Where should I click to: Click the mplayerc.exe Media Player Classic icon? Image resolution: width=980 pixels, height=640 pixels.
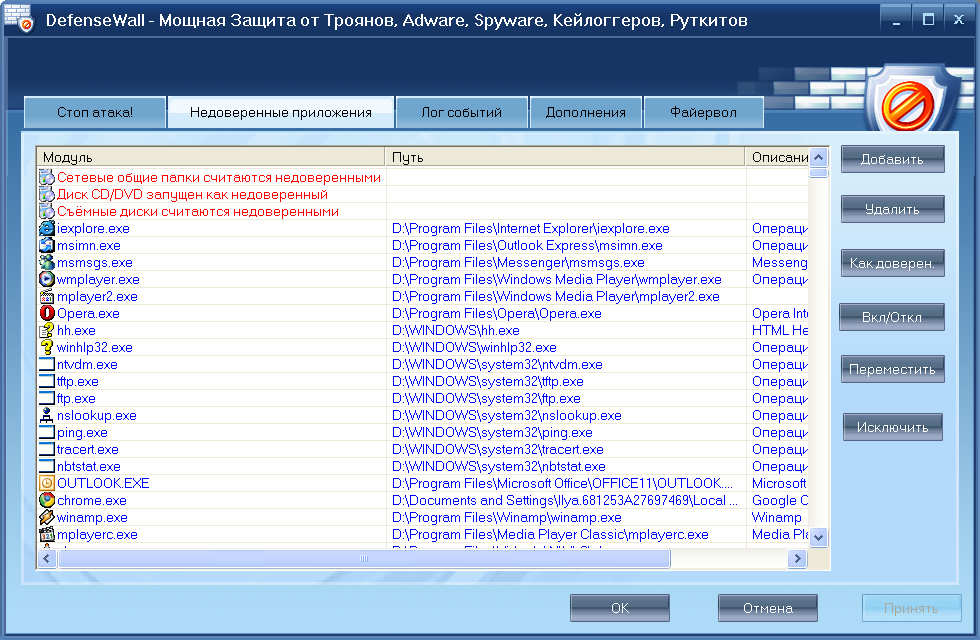[x=47, y=534]
